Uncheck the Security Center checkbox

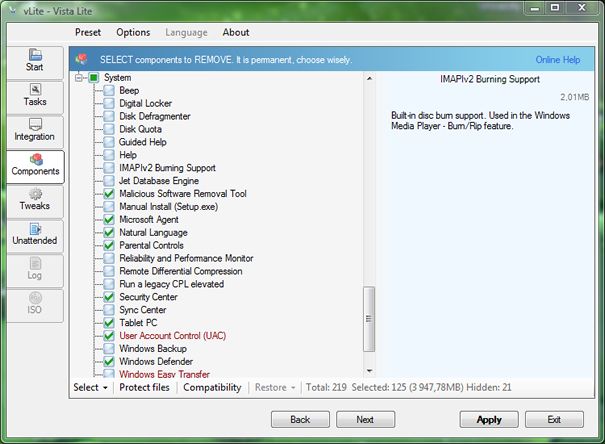point(109,297)
